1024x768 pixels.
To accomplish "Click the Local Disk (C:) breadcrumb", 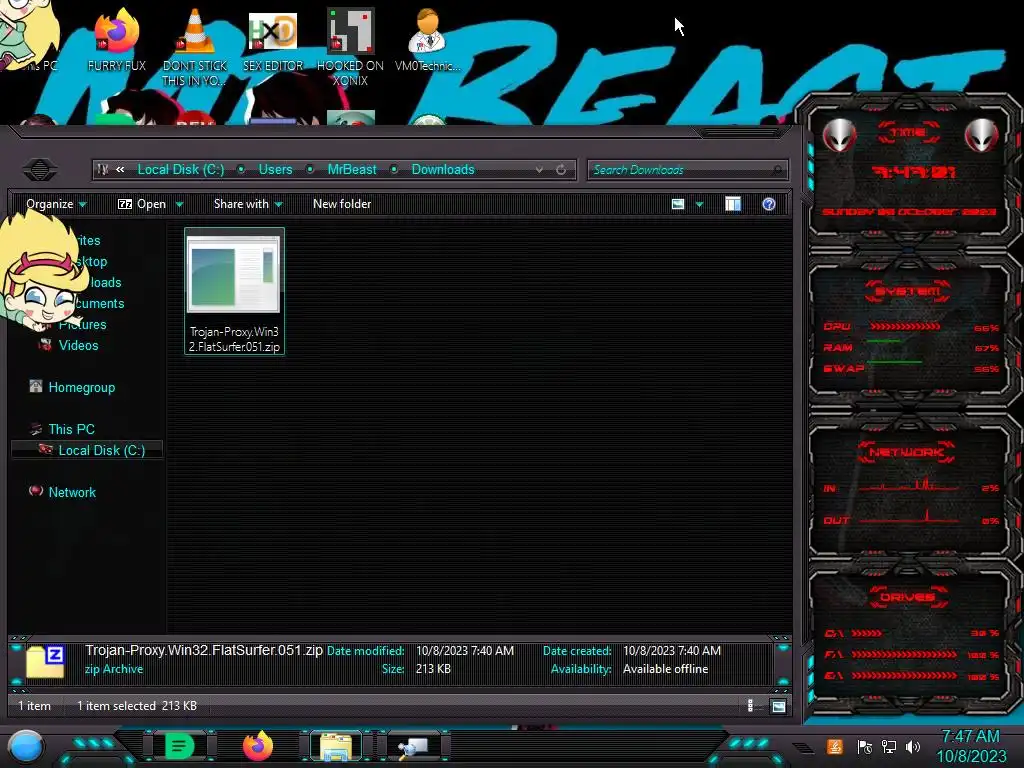I will tap(181, 169).
